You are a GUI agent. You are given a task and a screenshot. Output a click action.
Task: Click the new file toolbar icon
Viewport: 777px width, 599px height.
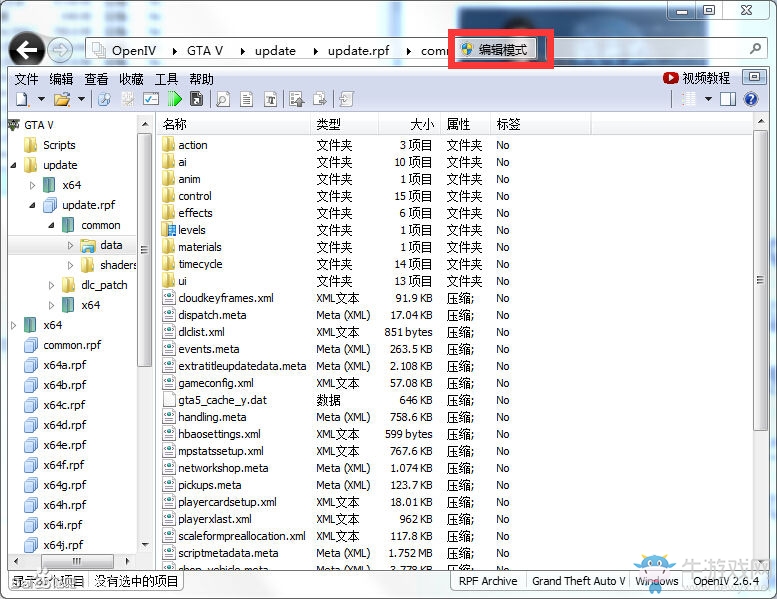pos(22,99)
